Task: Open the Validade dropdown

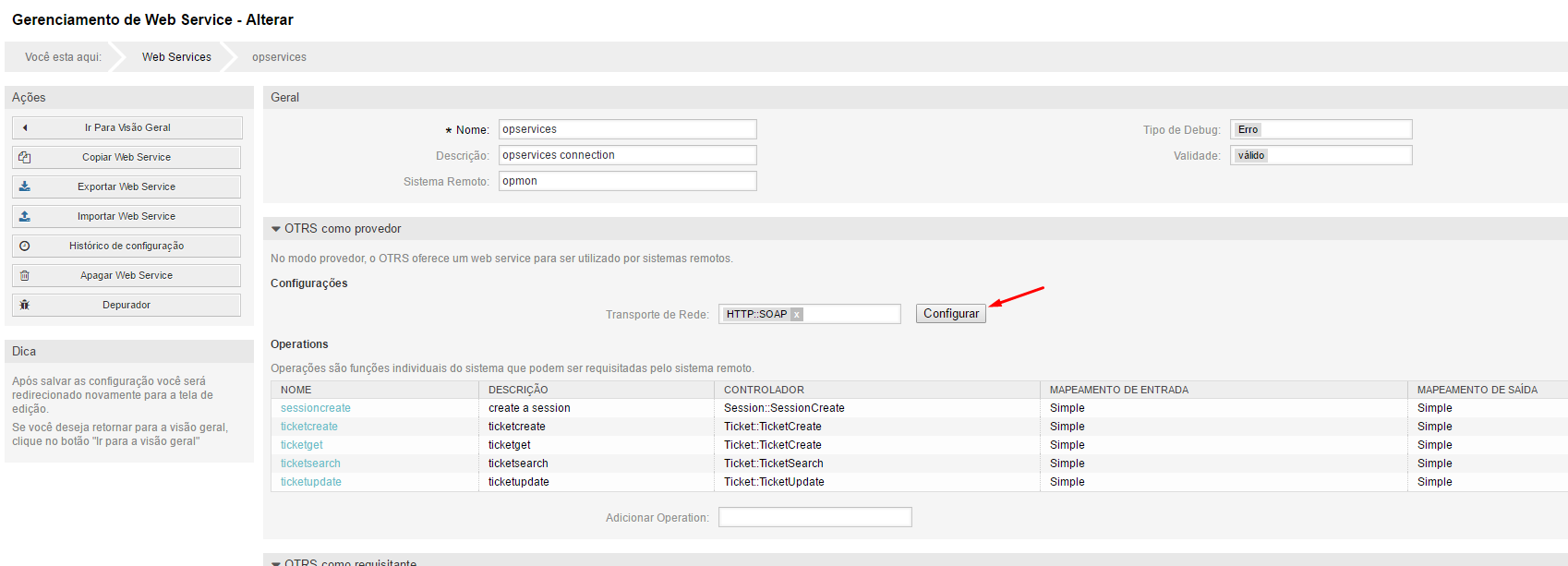Action: pos(1321,155)
